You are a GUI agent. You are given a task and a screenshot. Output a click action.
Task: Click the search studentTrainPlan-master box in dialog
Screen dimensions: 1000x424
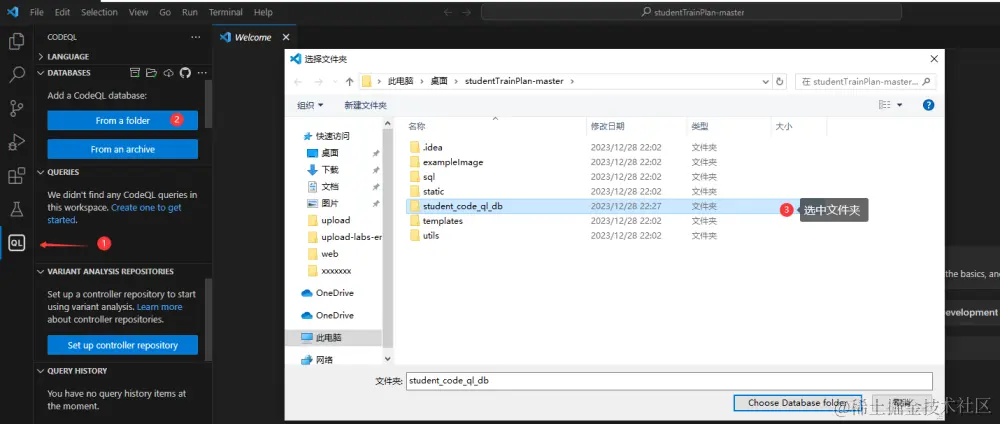click(x=865, y=82)
